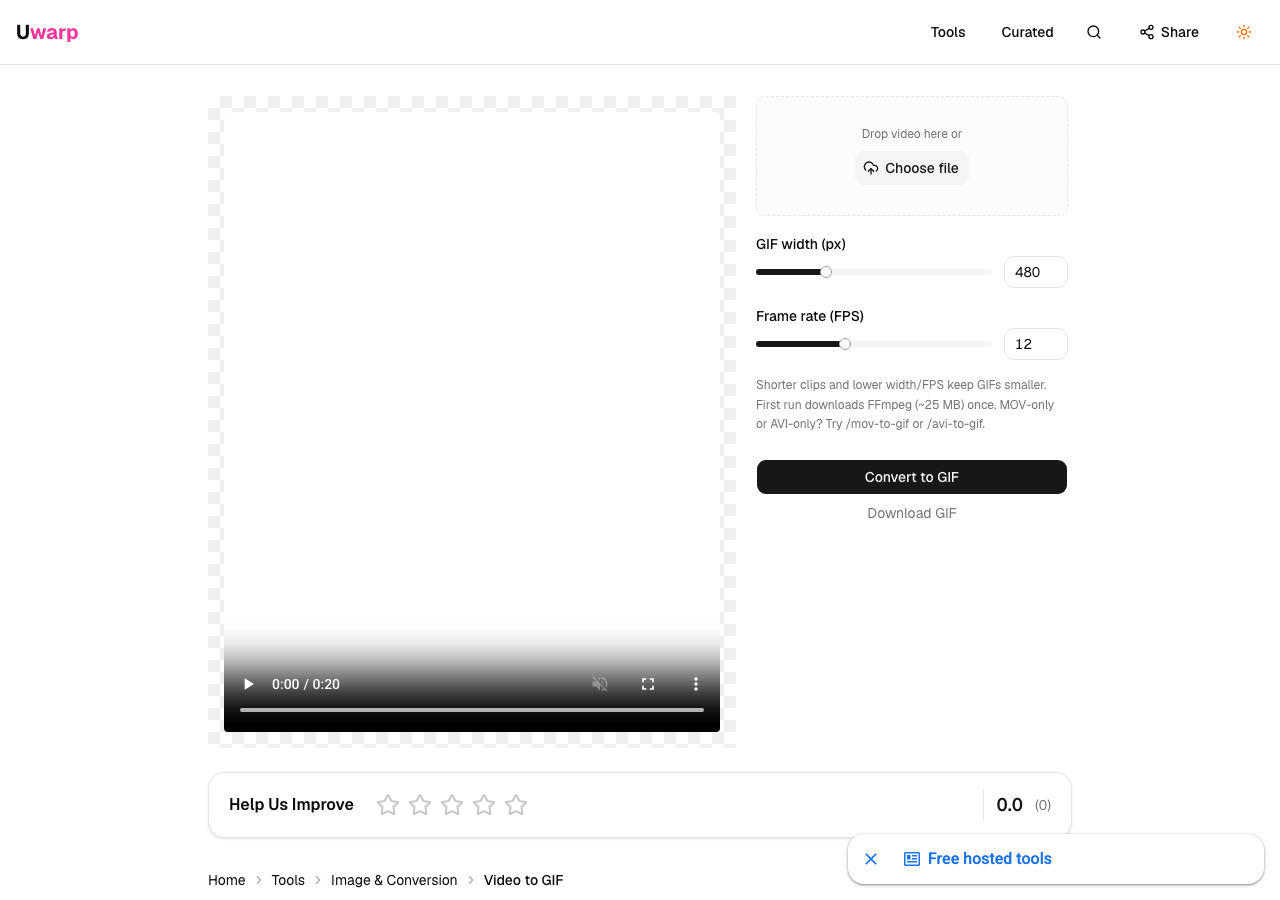
Task: Click the Video to GIF breadcrumb
Action: point(524,880)
